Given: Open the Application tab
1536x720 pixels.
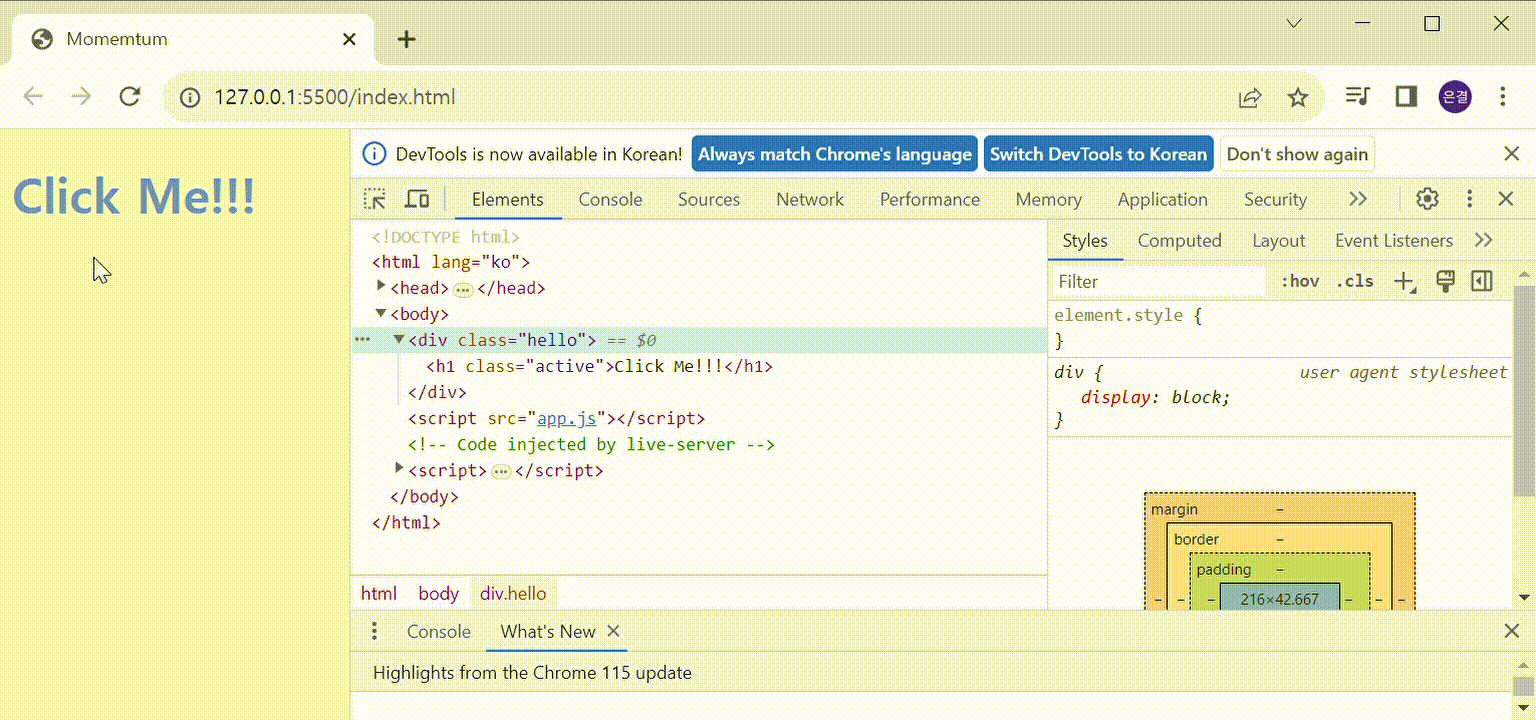Looking at the screenshot, I should [1163, 199].
